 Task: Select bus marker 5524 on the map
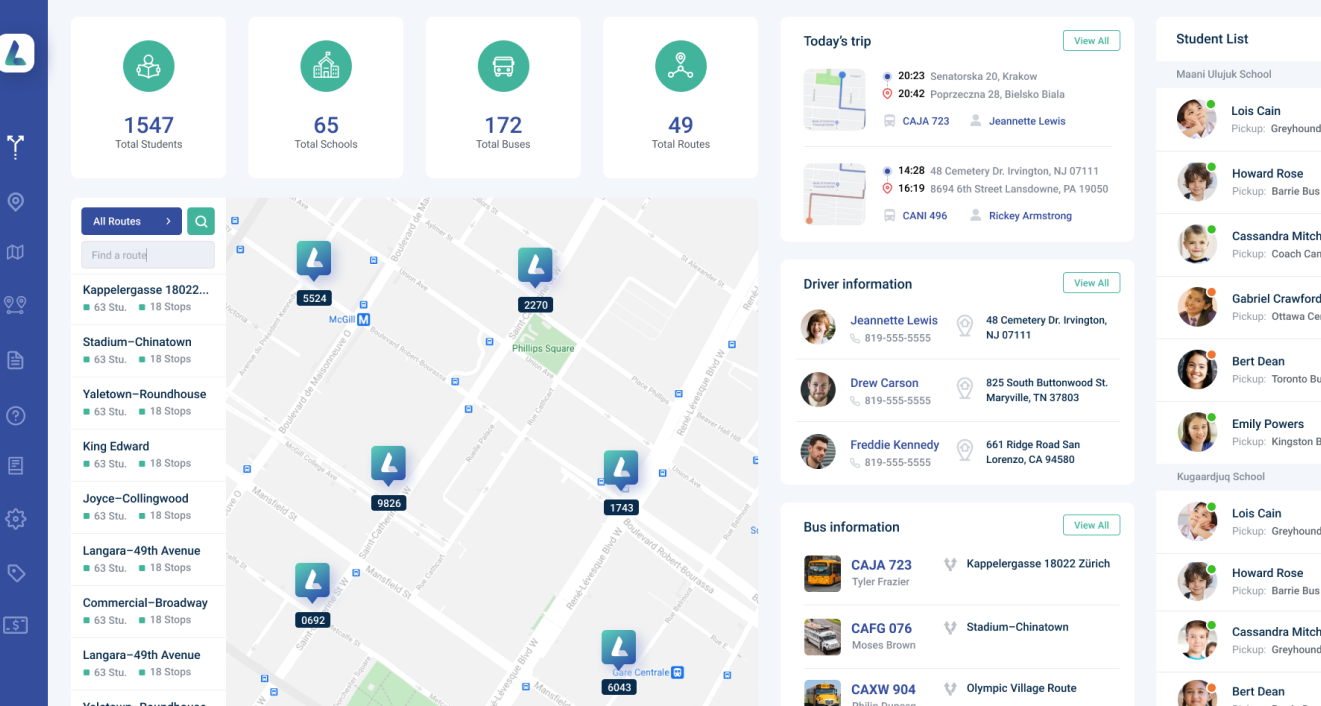(314, 262)
